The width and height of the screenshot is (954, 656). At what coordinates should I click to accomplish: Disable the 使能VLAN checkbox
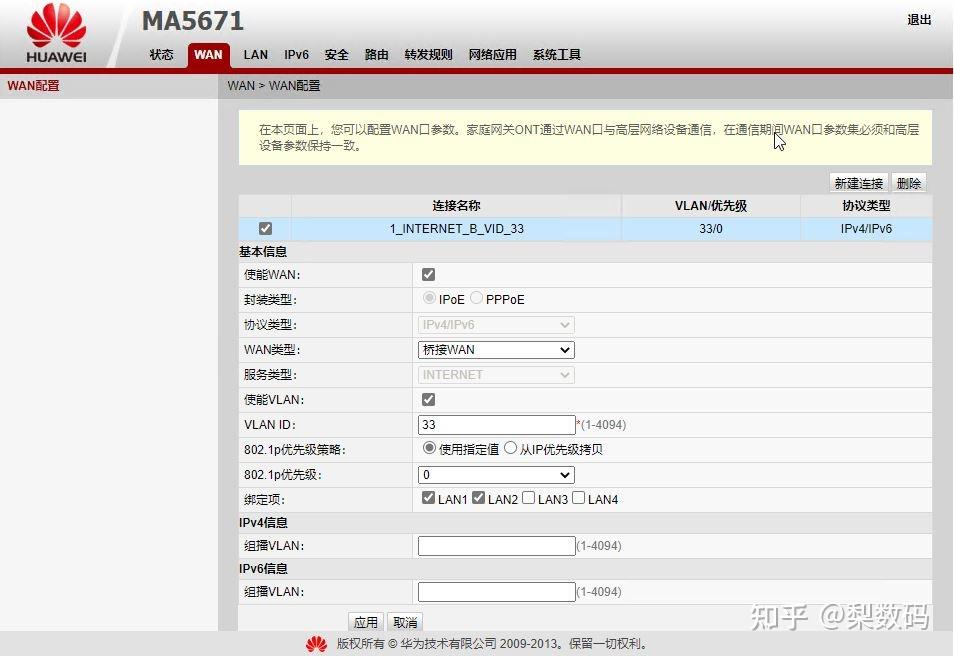pyautogui.click(x=428, y=399)
